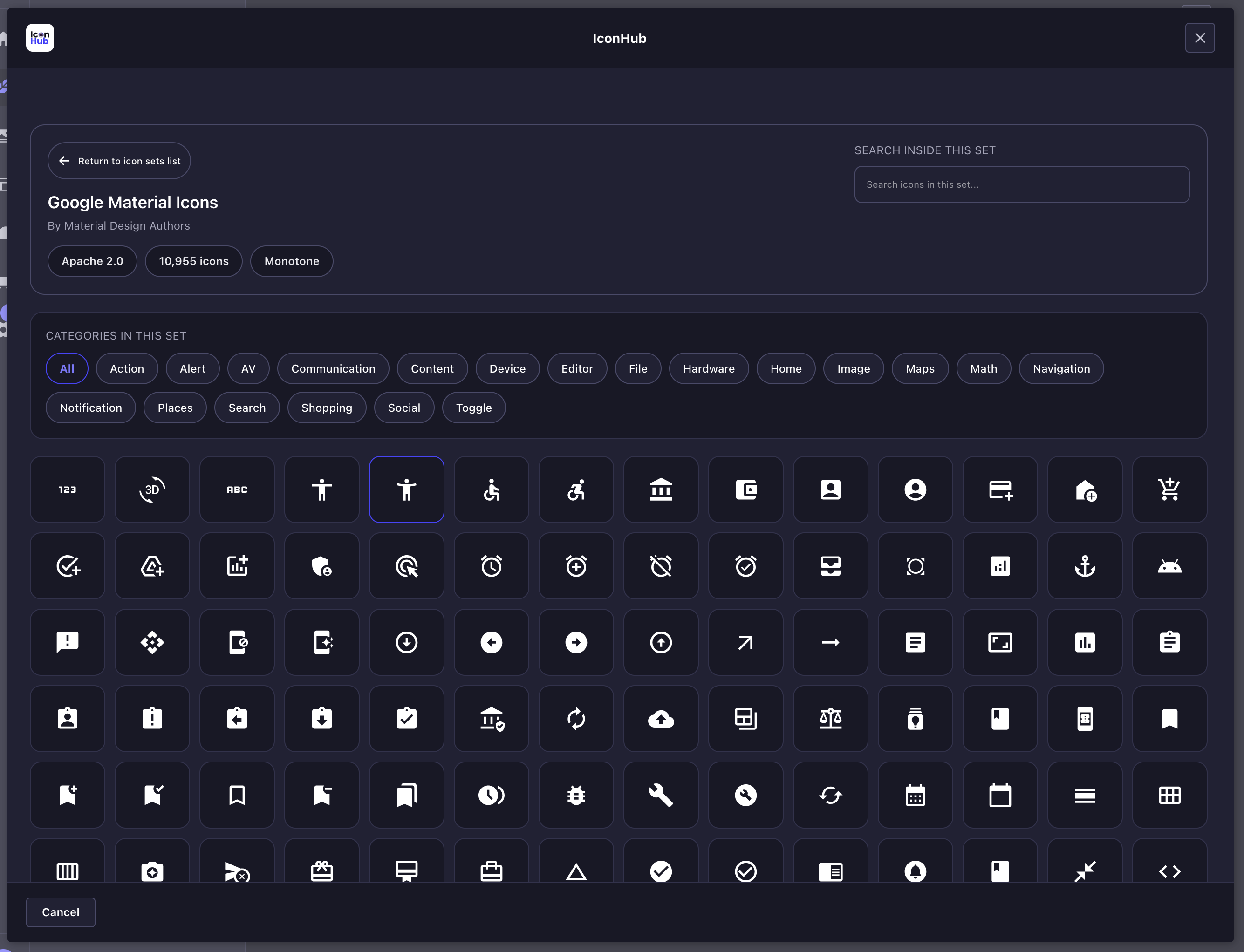Image resolution: width=1244 pixels, height=952 pixels.
Task: Select the Device category filter
Action: pyautogui.click(x=508, y=368)
